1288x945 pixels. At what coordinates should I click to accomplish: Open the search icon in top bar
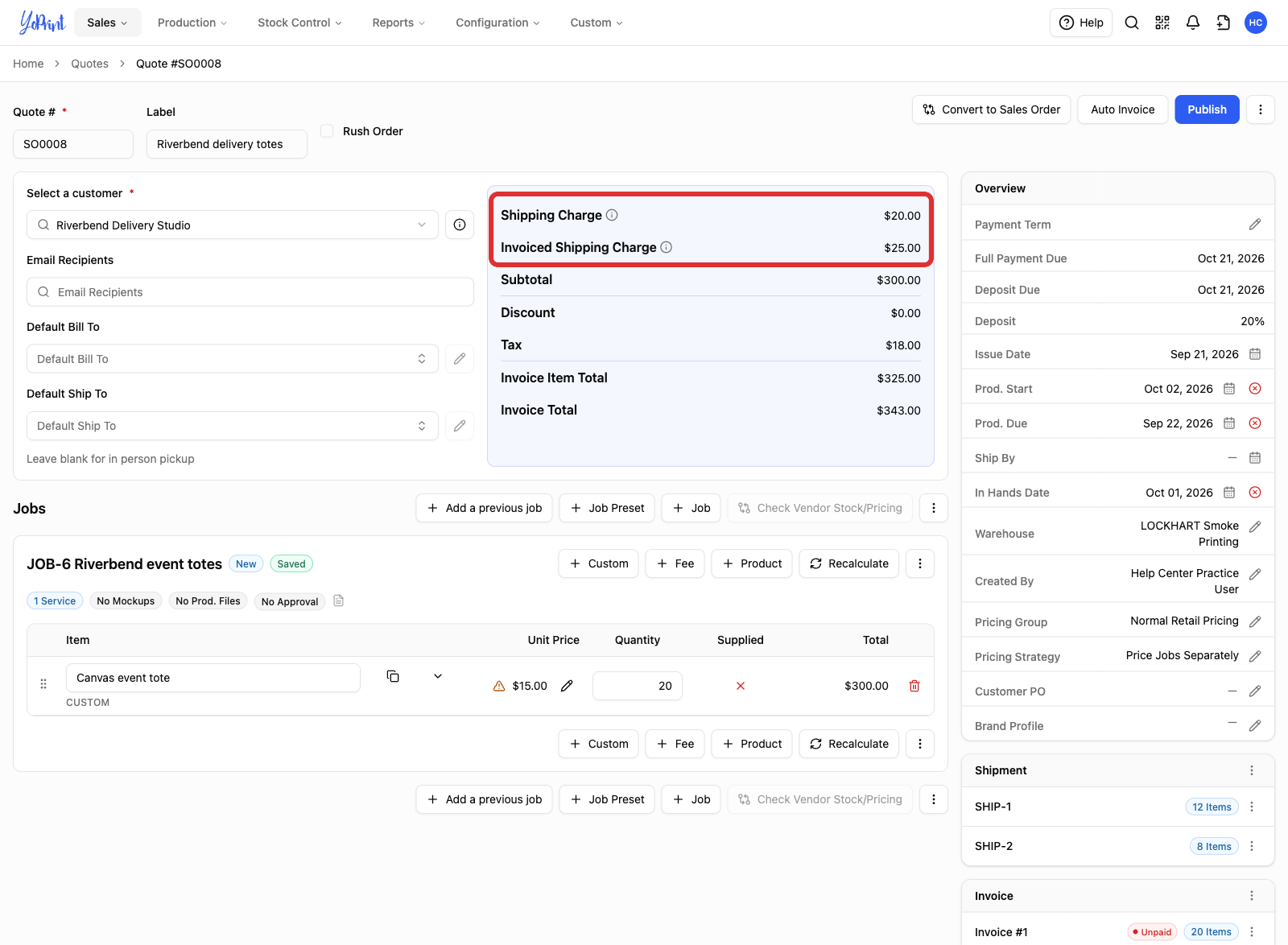[1132, 23]
